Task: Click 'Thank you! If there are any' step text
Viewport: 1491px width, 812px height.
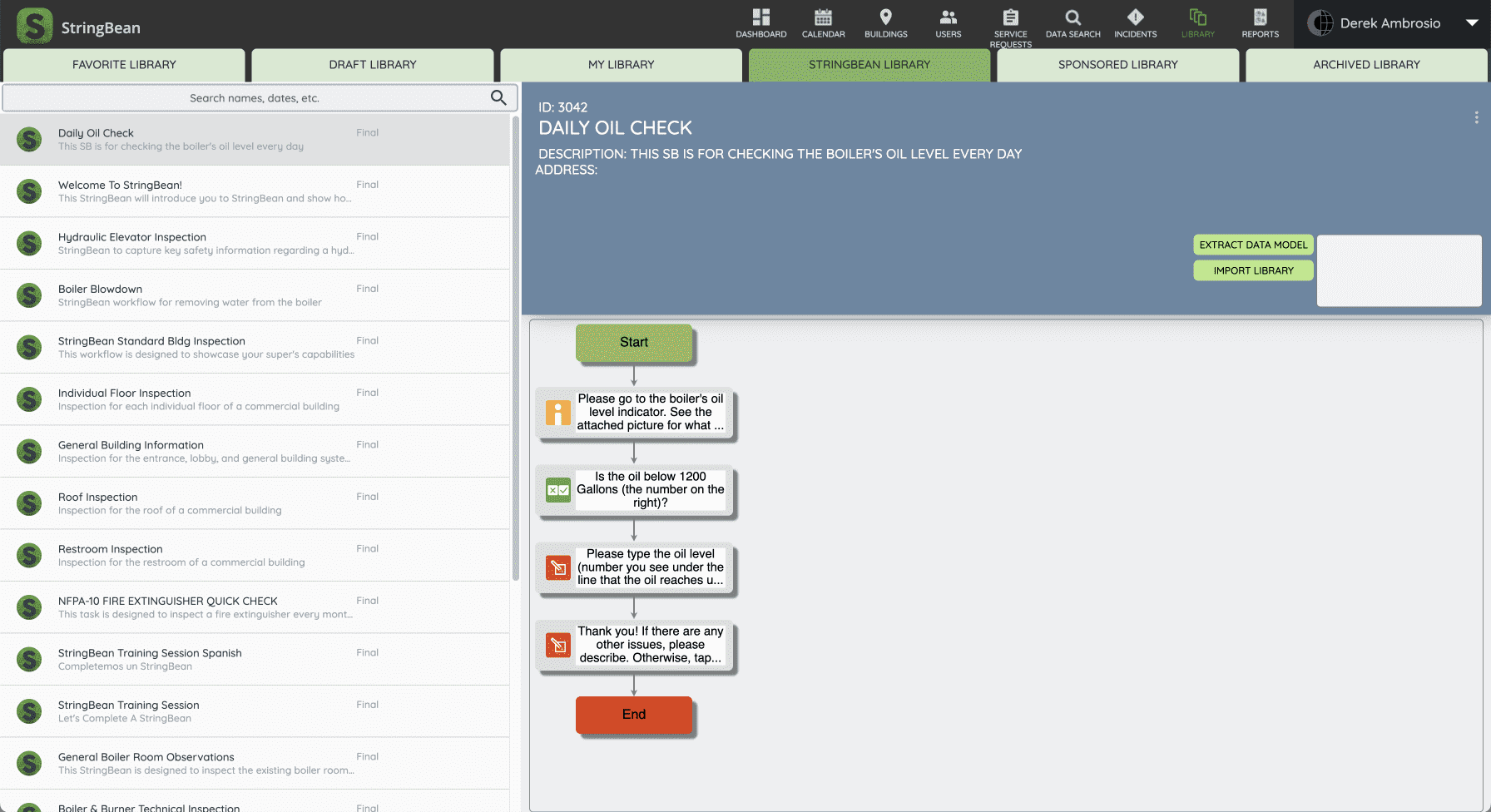Action: 650,644
